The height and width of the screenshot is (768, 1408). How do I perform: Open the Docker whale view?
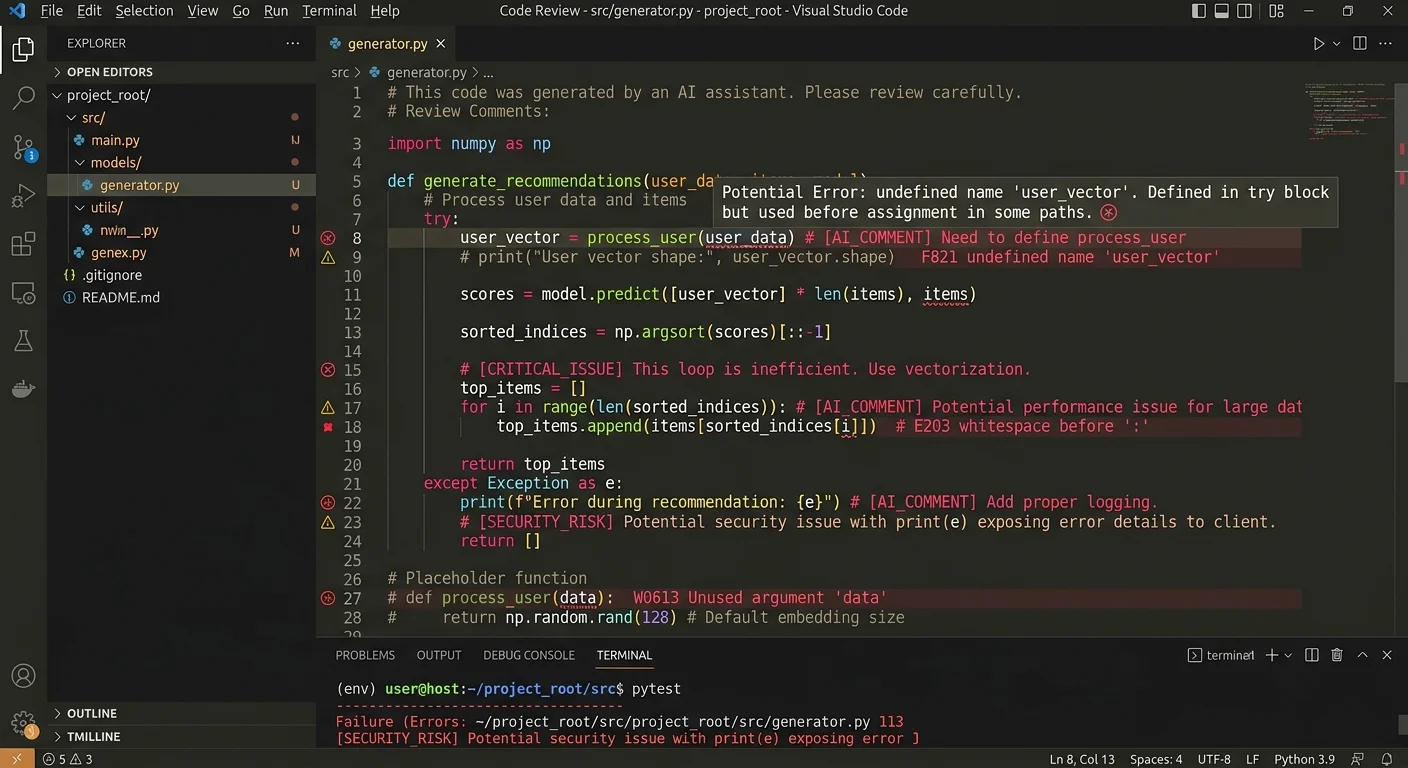click(x=23, y=389)
